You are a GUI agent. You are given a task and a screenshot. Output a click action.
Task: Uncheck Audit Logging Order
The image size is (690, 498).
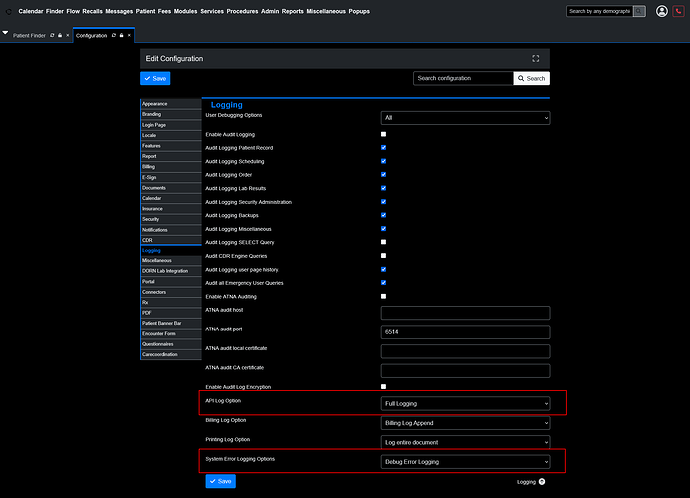point(383,175)
